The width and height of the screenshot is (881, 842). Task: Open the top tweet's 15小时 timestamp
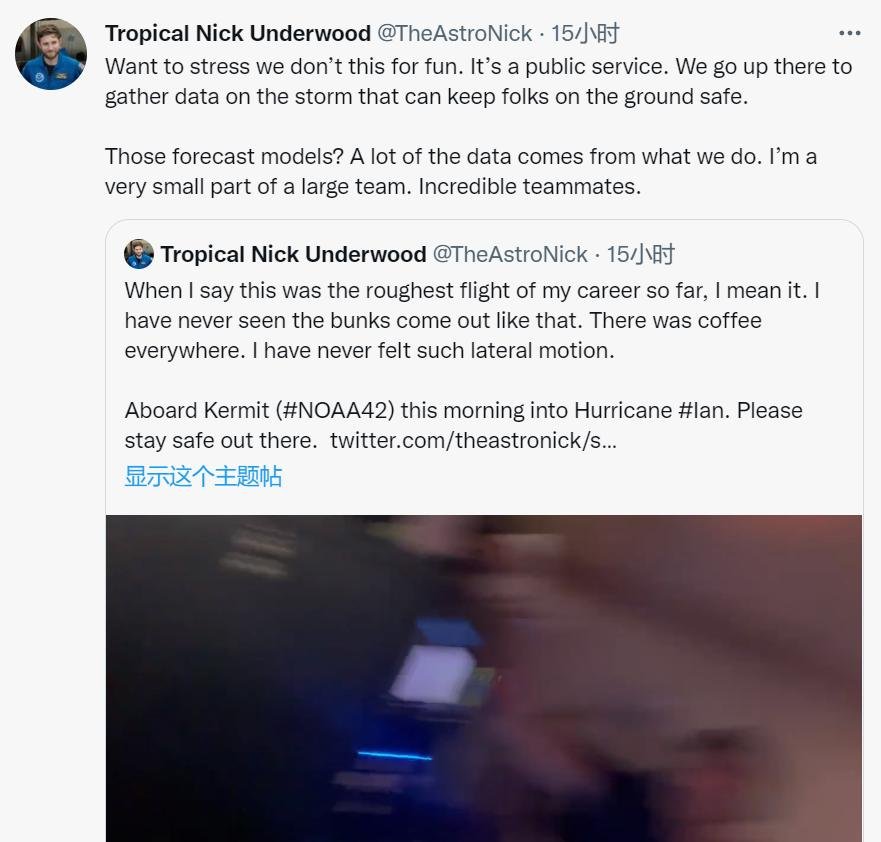point(585,33)
